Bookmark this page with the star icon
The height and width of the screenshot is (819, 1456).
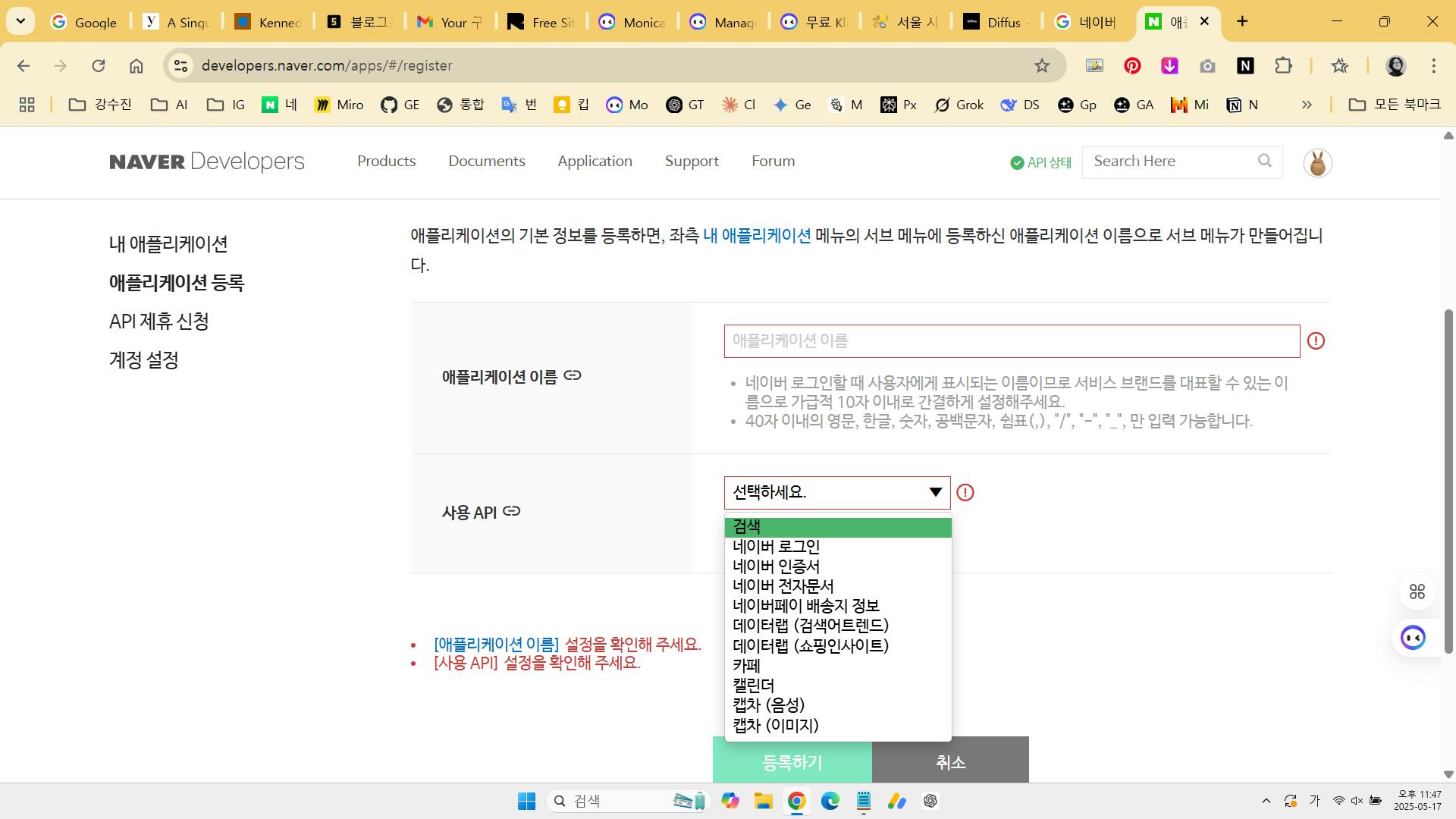pos(1042,66)
